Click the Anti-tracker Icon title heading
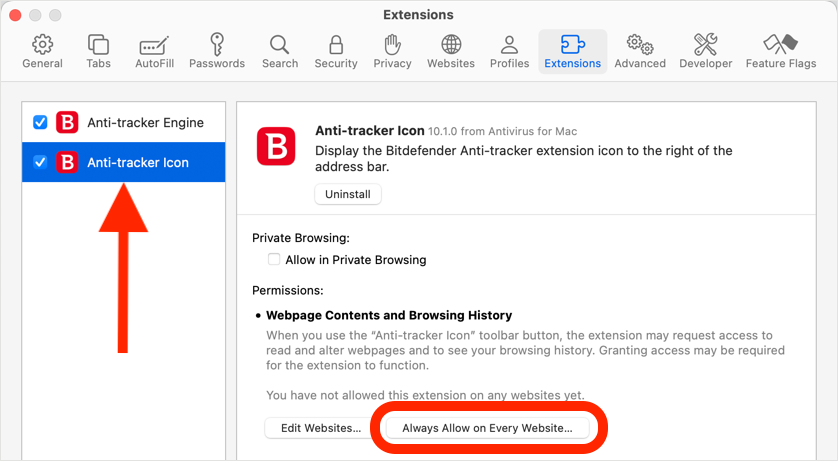The height and width of the screenshot is (461, 838). click(369, 131)
